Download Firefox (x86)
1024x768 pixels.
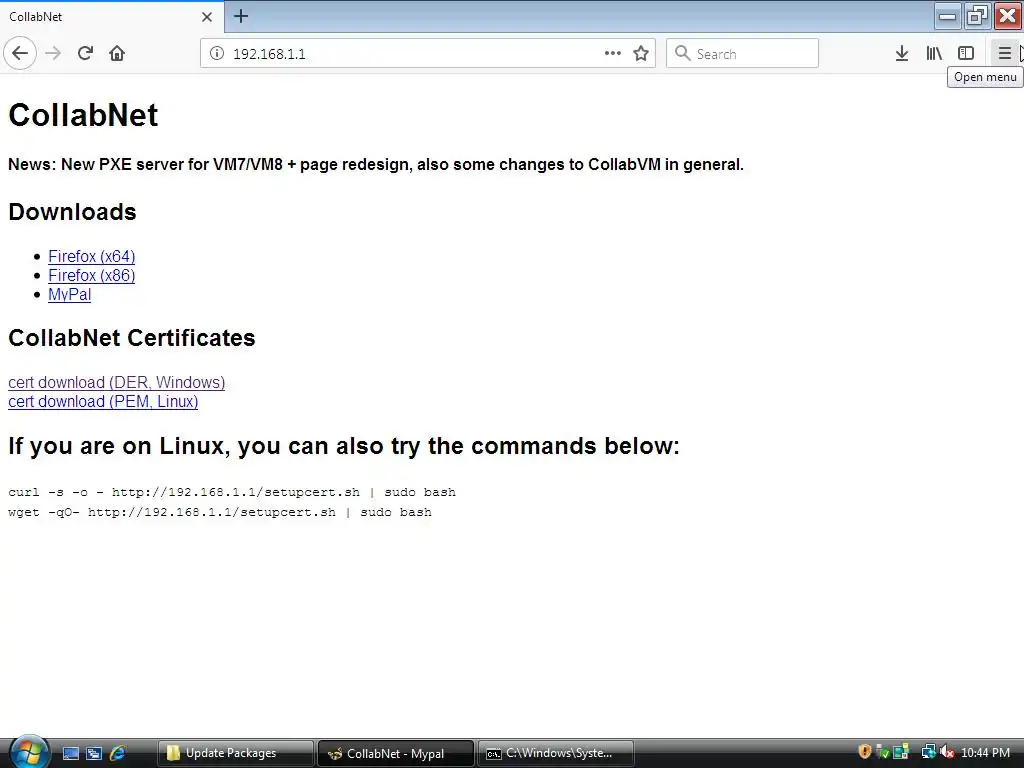coord(91,276)
